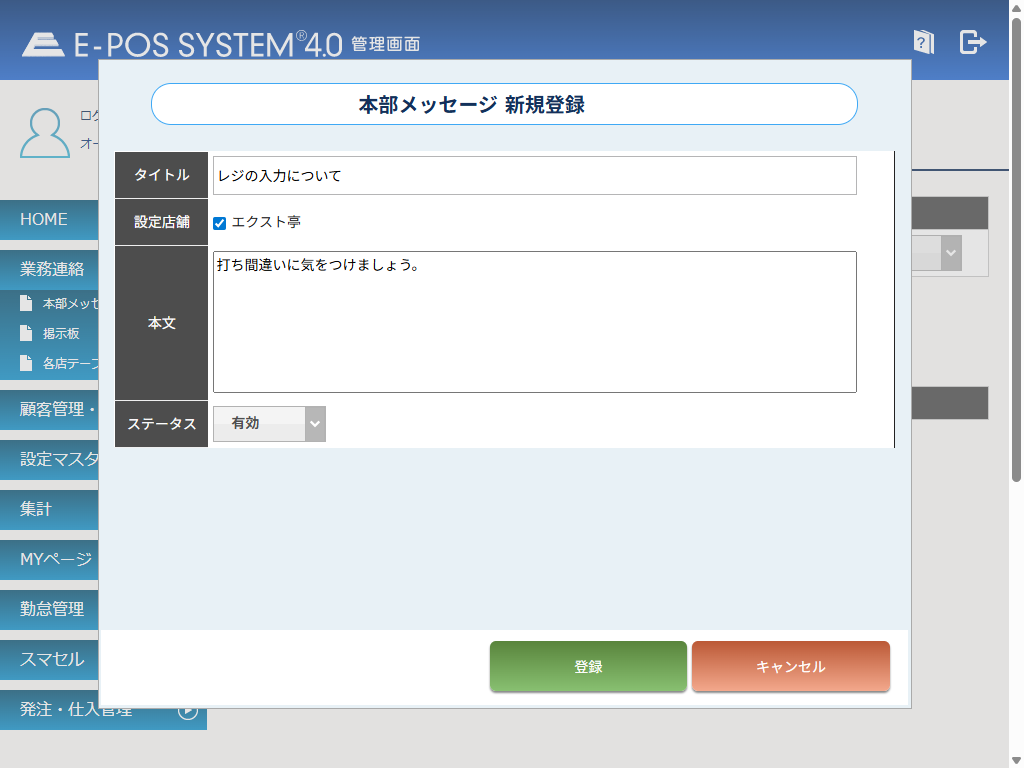Click the E-POS SYSTEM logo
Screen dimensions: 1024x768
click(182, 44)
